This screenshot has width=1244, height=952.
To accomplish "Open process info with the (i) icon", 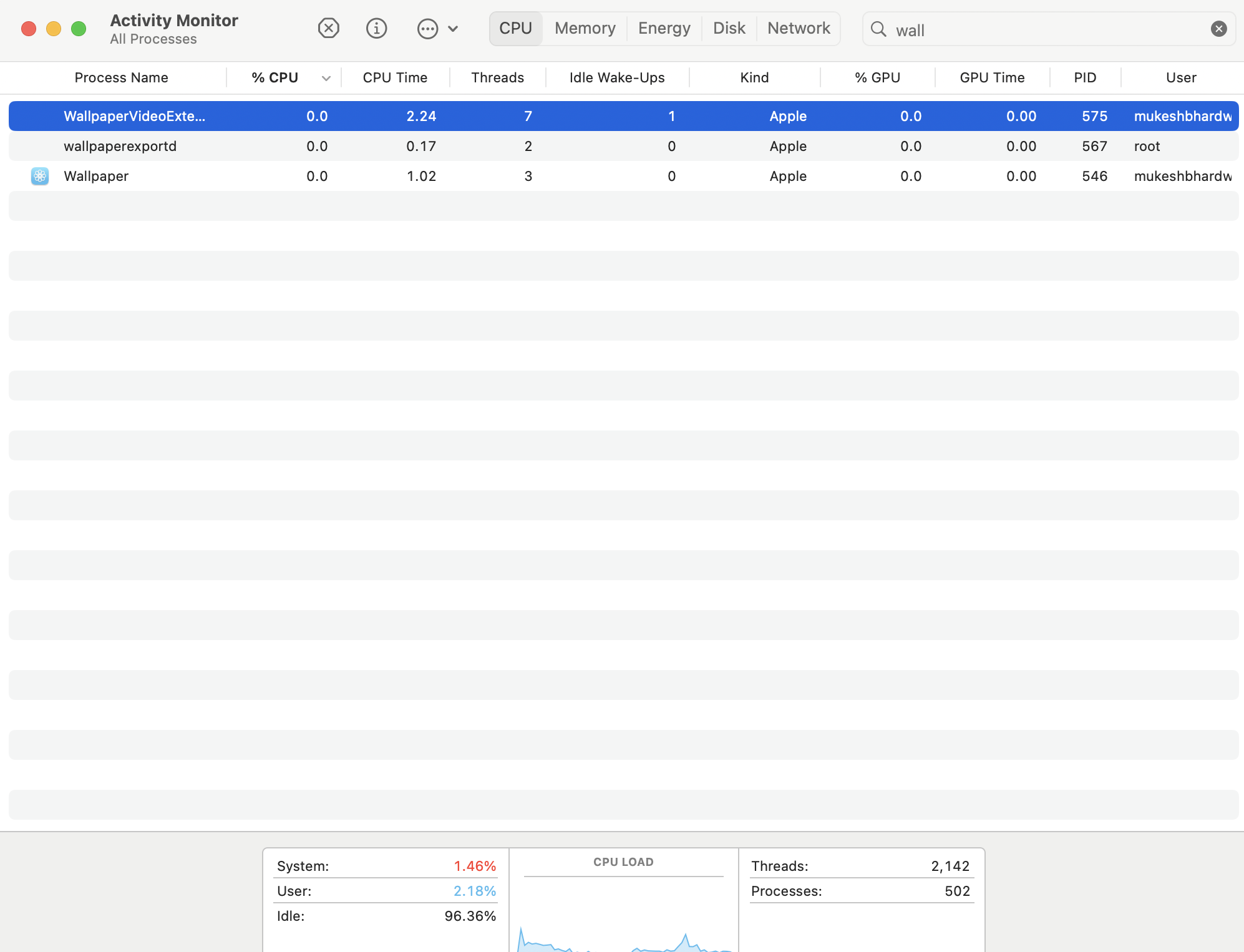I will [x=376, y=28].
